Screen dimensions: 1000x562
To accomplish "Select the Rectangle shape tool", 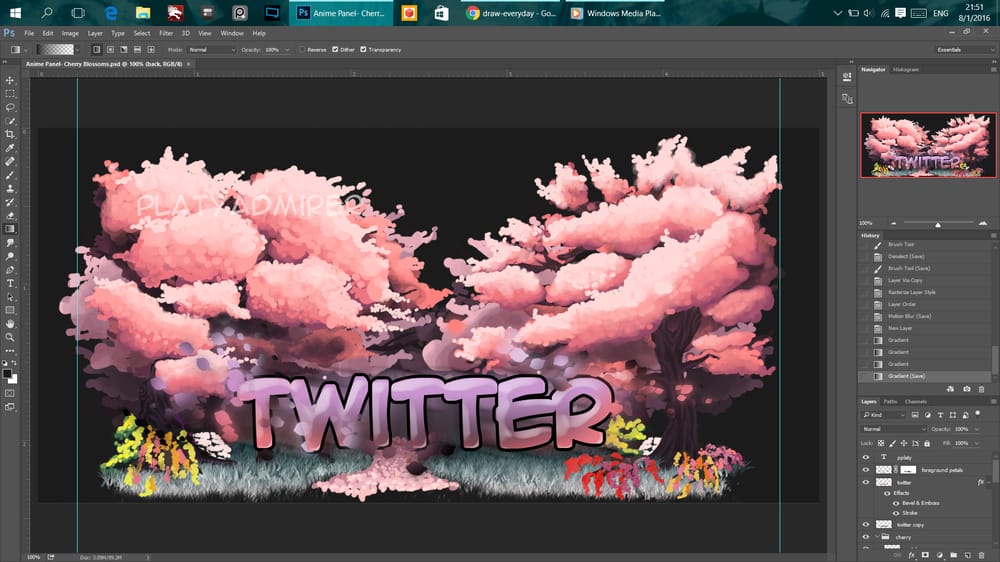I will tap(10, 311).
